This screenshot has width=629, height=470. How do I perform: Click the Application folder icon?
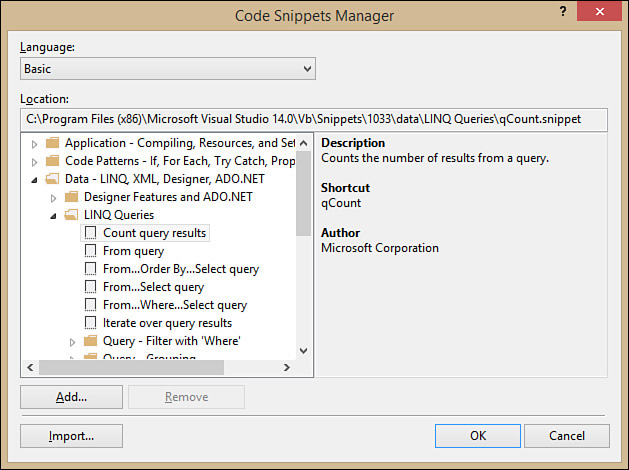coord(54,143)
